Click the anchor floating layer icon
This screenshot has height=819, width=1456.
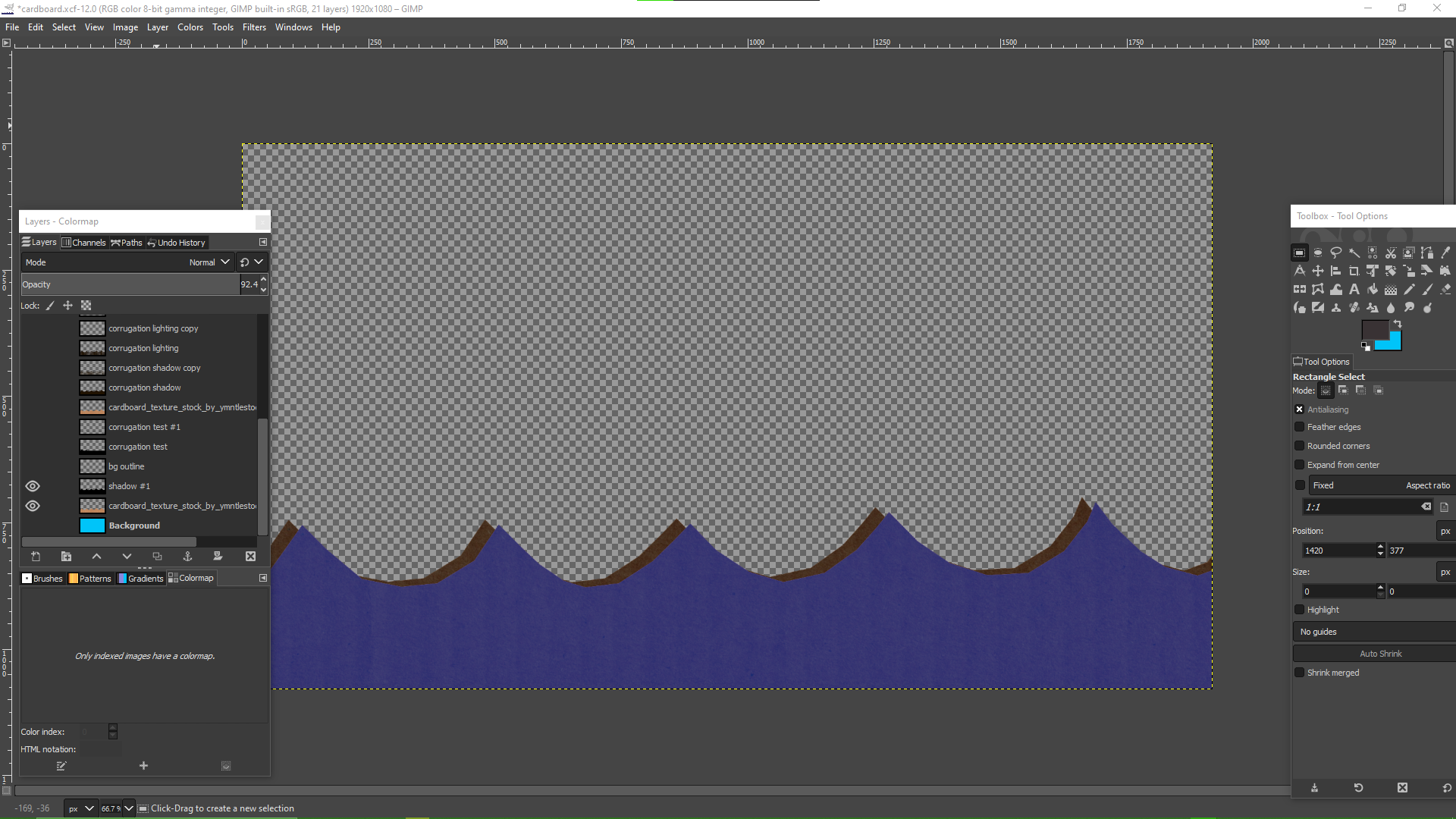tap(187, 557)
